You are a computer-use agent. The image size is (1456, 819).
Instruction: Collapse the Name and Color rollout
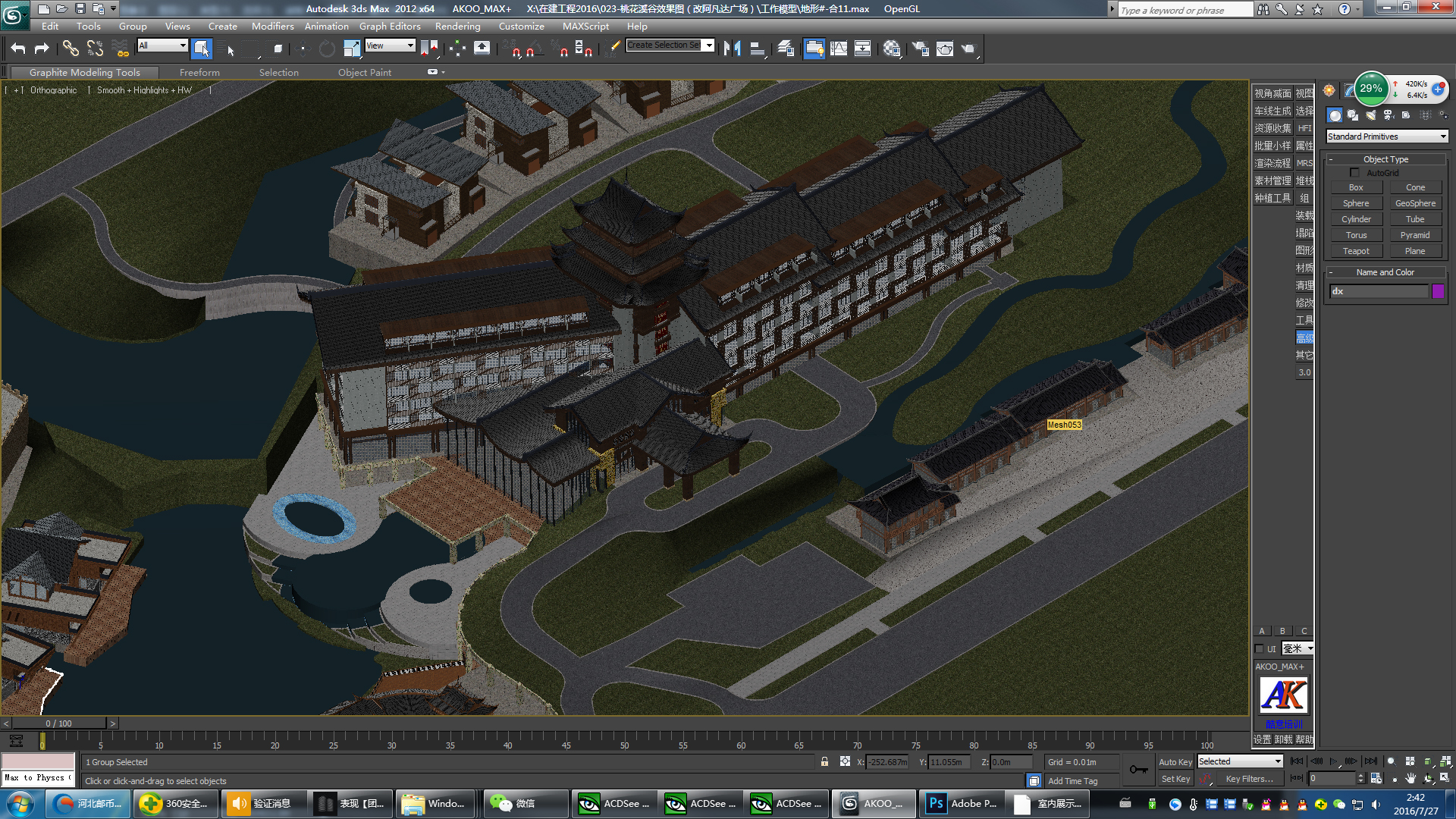point(1385,272)
